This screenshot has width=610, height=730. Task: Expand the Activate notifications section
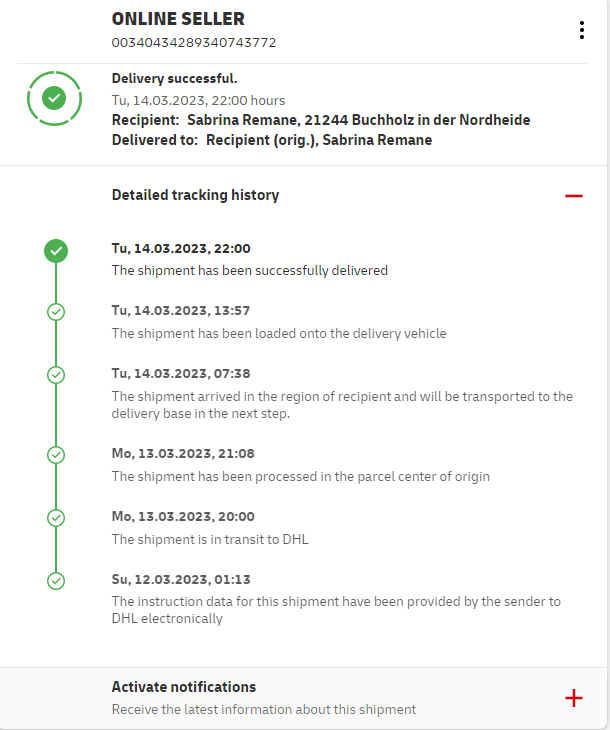pyautogui.click(x=573, y=698)
